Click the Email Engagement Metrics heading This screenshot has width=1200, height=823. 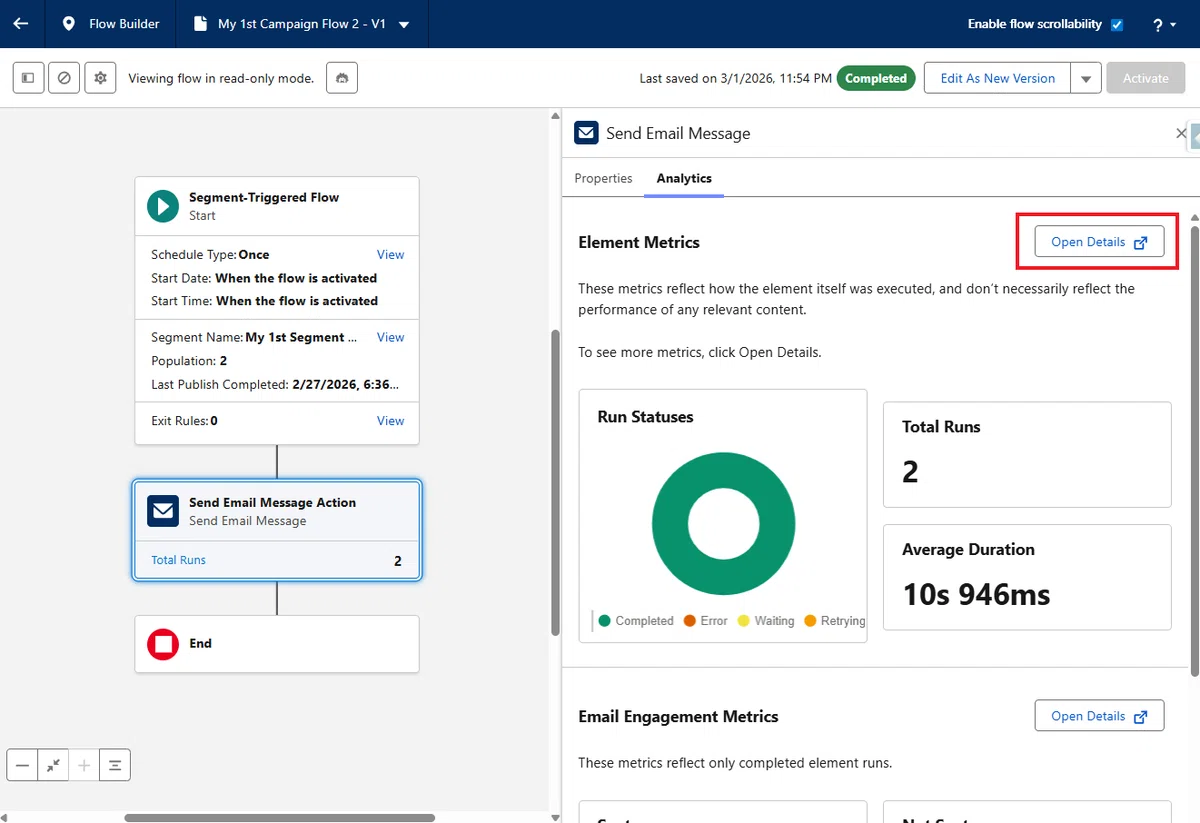(x=678, y=716)
